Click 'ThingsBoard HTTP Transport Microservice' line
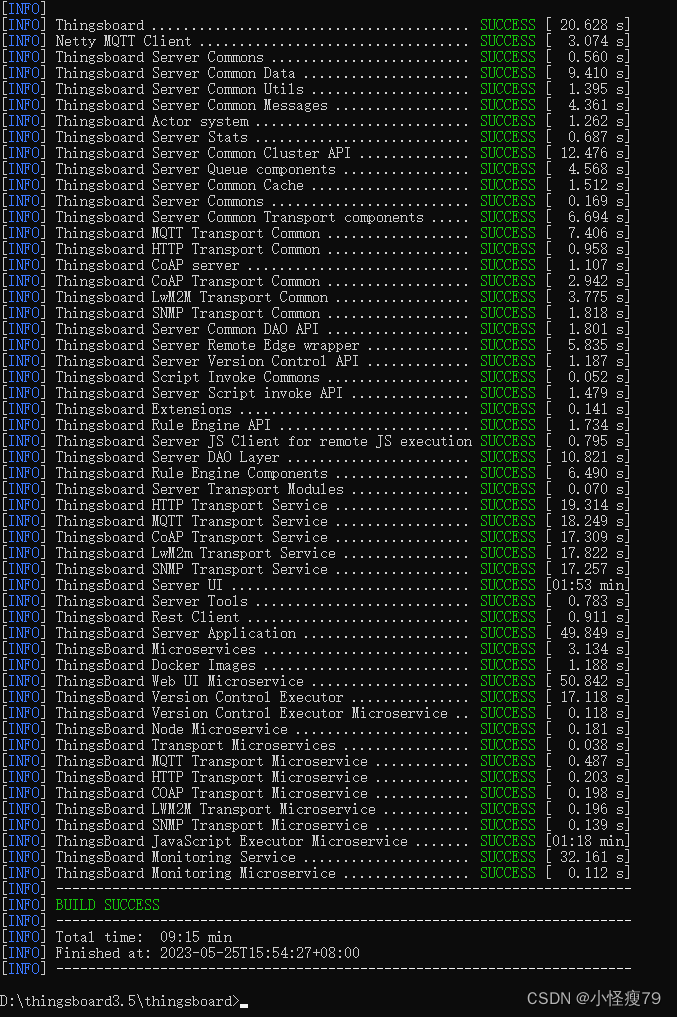 (316, 777)
